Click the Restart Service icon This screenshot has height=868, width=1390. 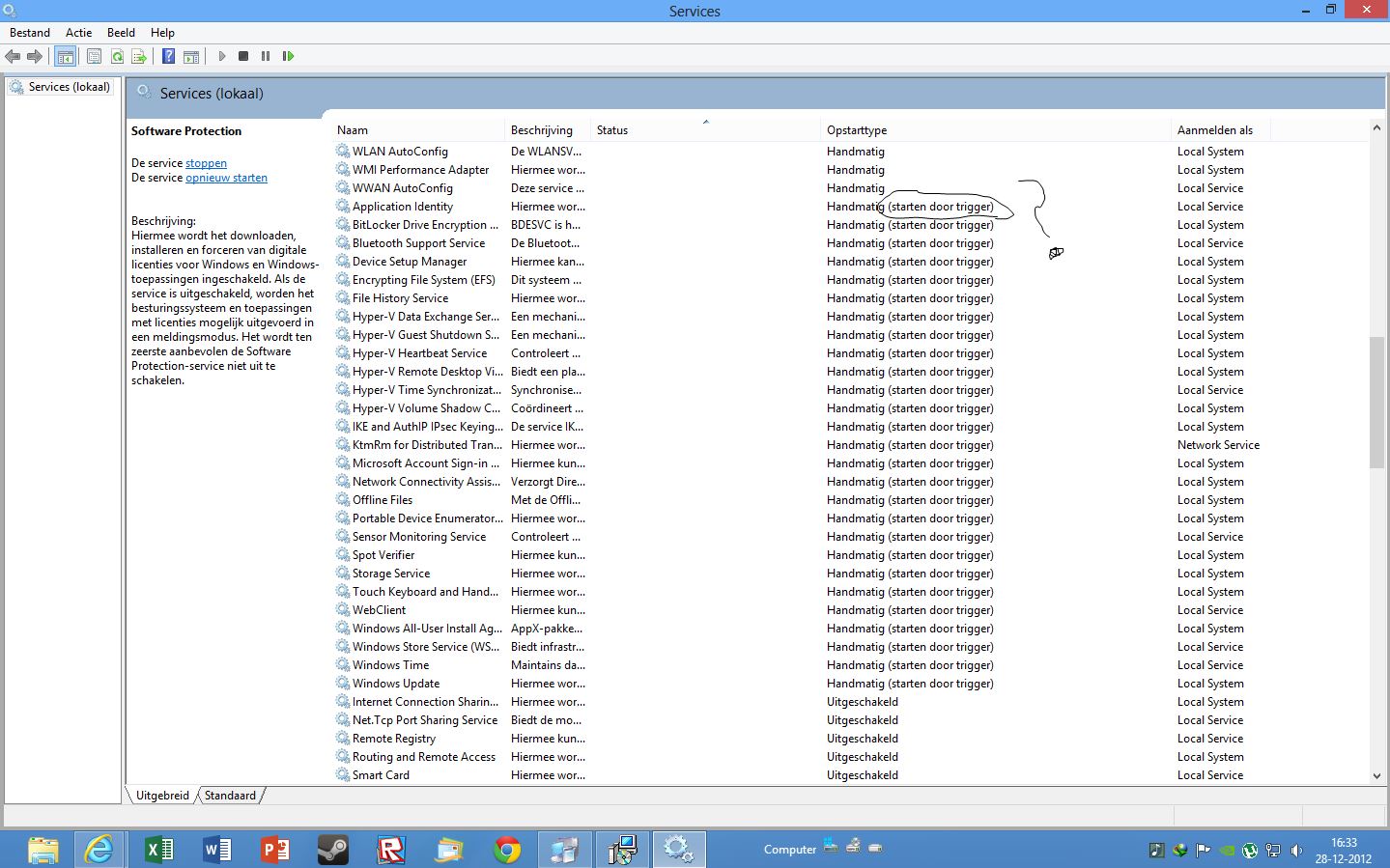288,56
